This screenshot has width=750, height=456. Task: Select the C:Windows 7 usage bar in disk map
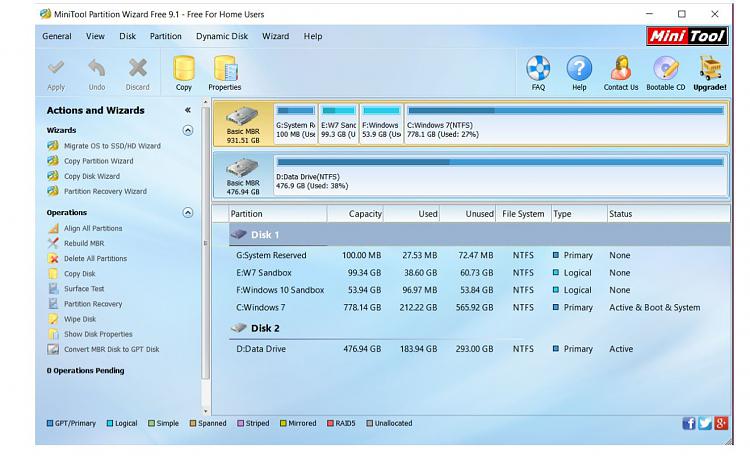(566, 111)
